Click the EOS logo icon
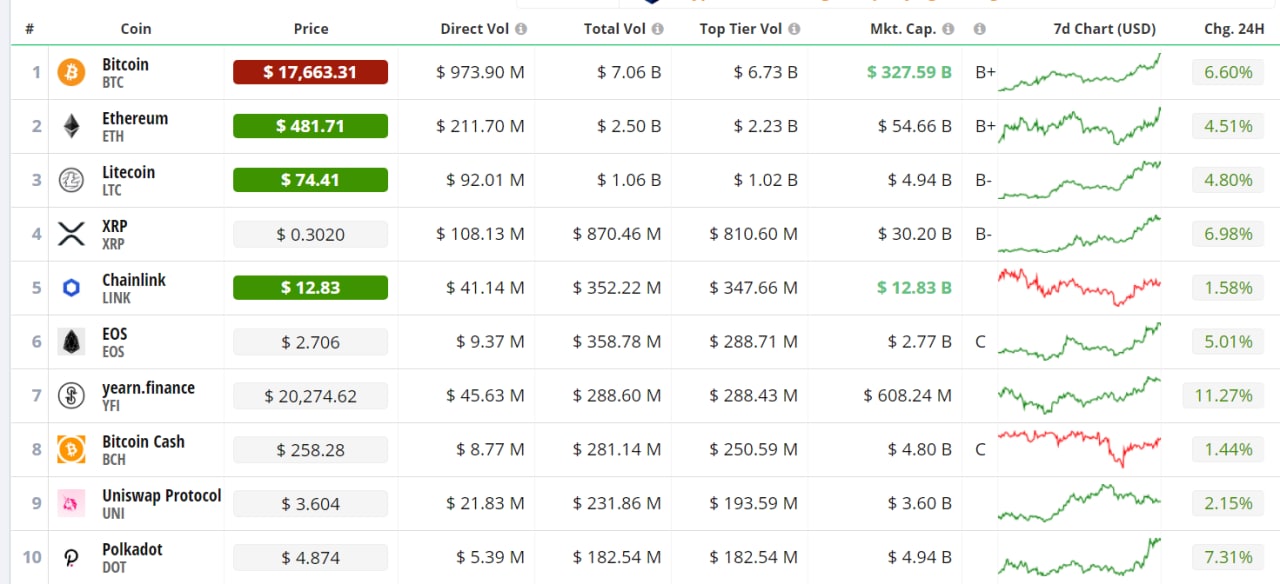 point(71,342)
